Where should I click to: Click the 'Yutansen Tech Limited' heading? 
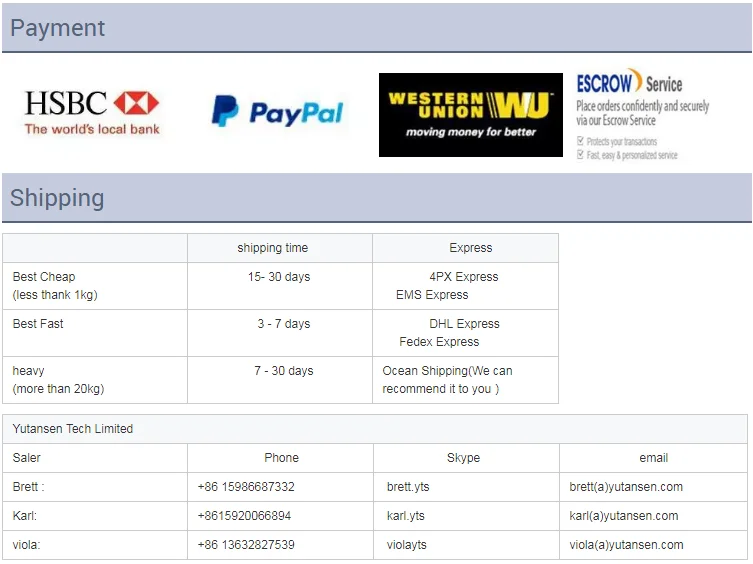73,429
